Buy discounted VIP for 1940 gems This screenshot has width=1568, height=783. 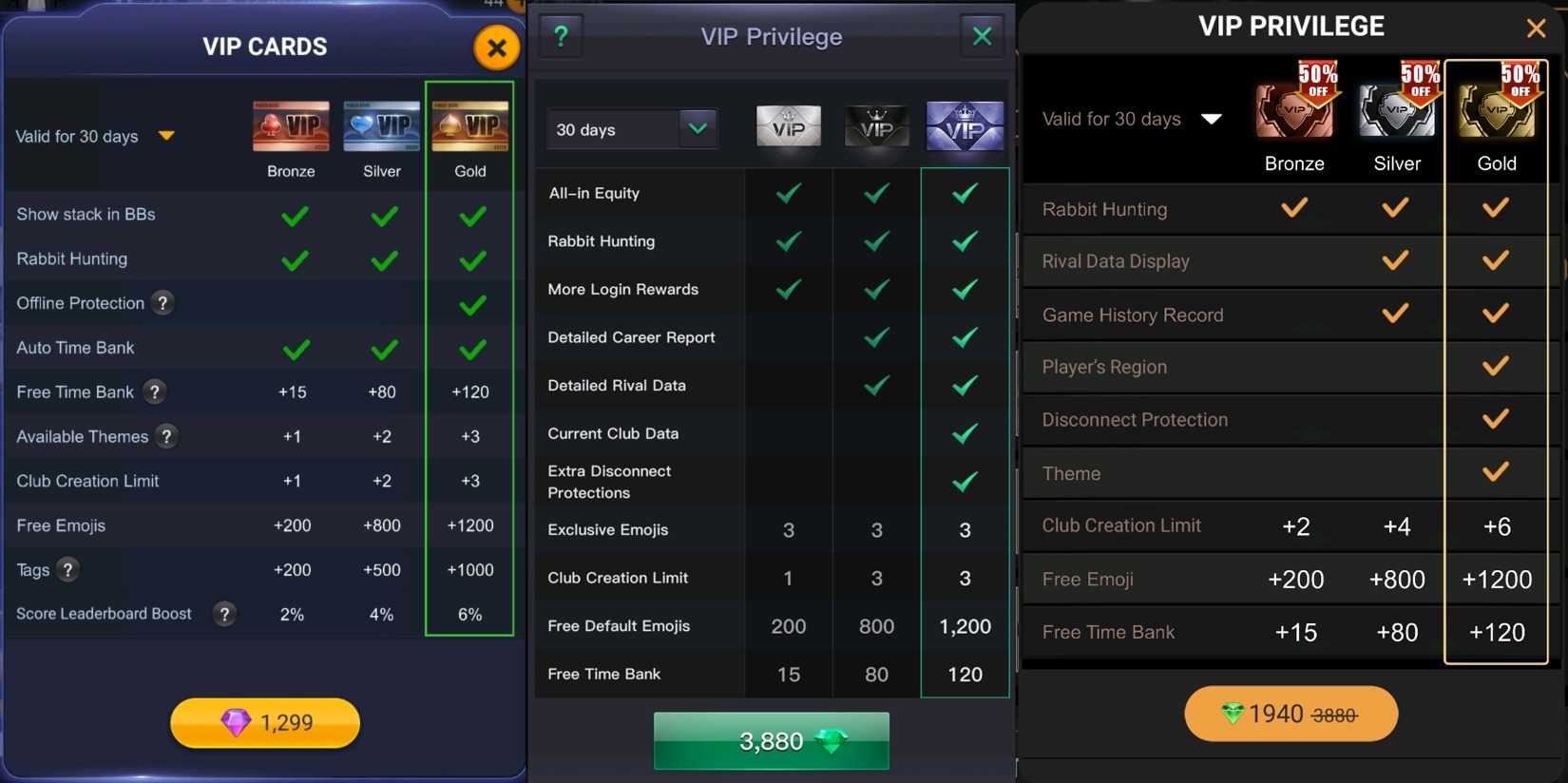(1291, 714)
